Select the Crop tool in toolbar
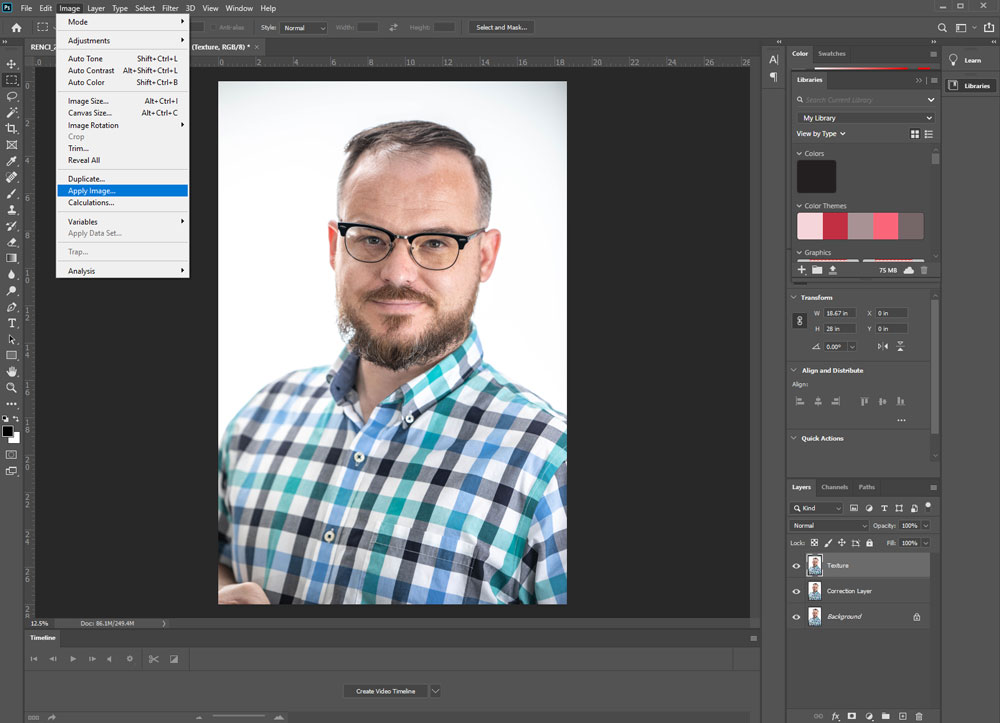 tap(12, 128)
